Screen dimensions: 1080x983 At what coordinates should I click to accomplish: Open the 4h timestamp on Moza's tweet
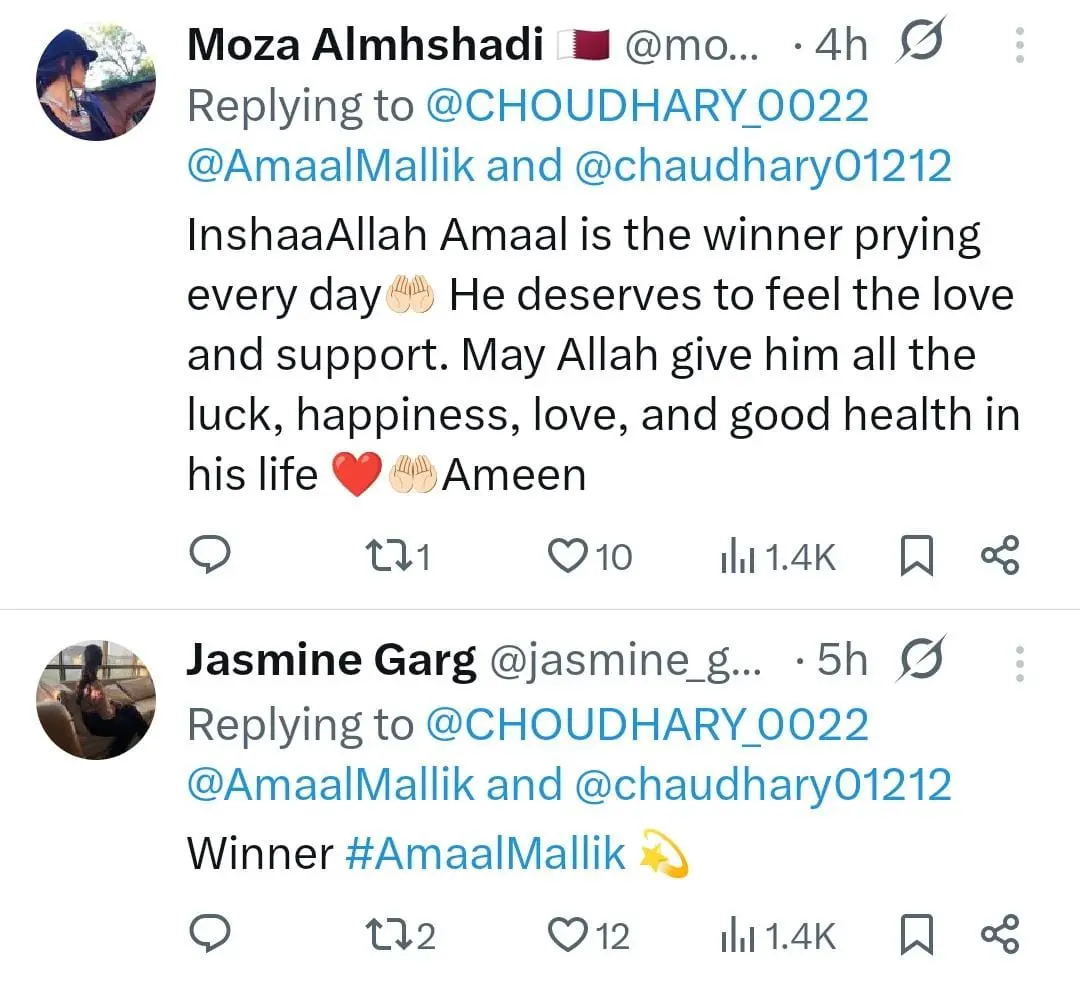coord(838,44)
